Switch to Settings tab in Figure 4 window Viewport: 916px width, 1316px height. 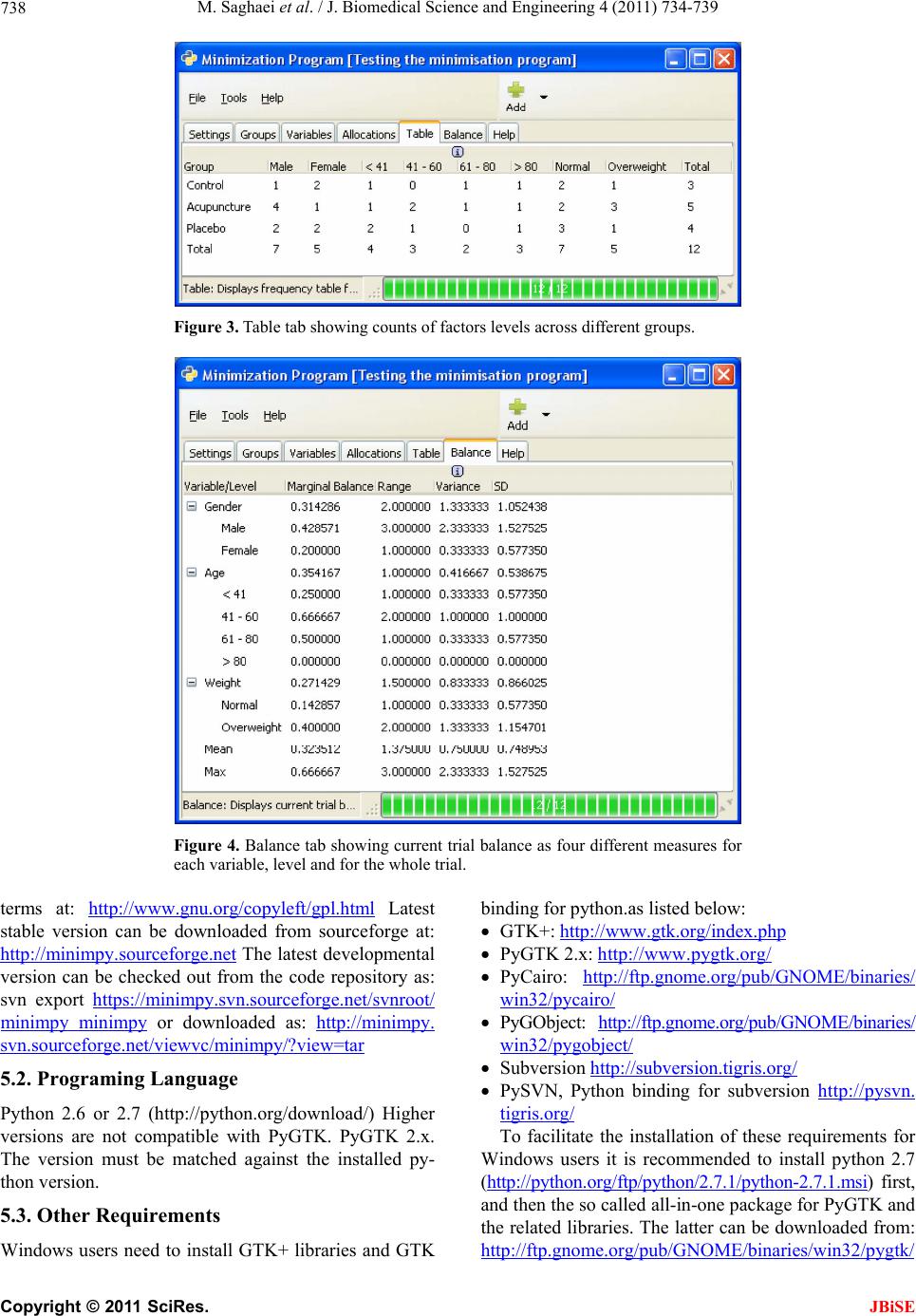point(210,453)
